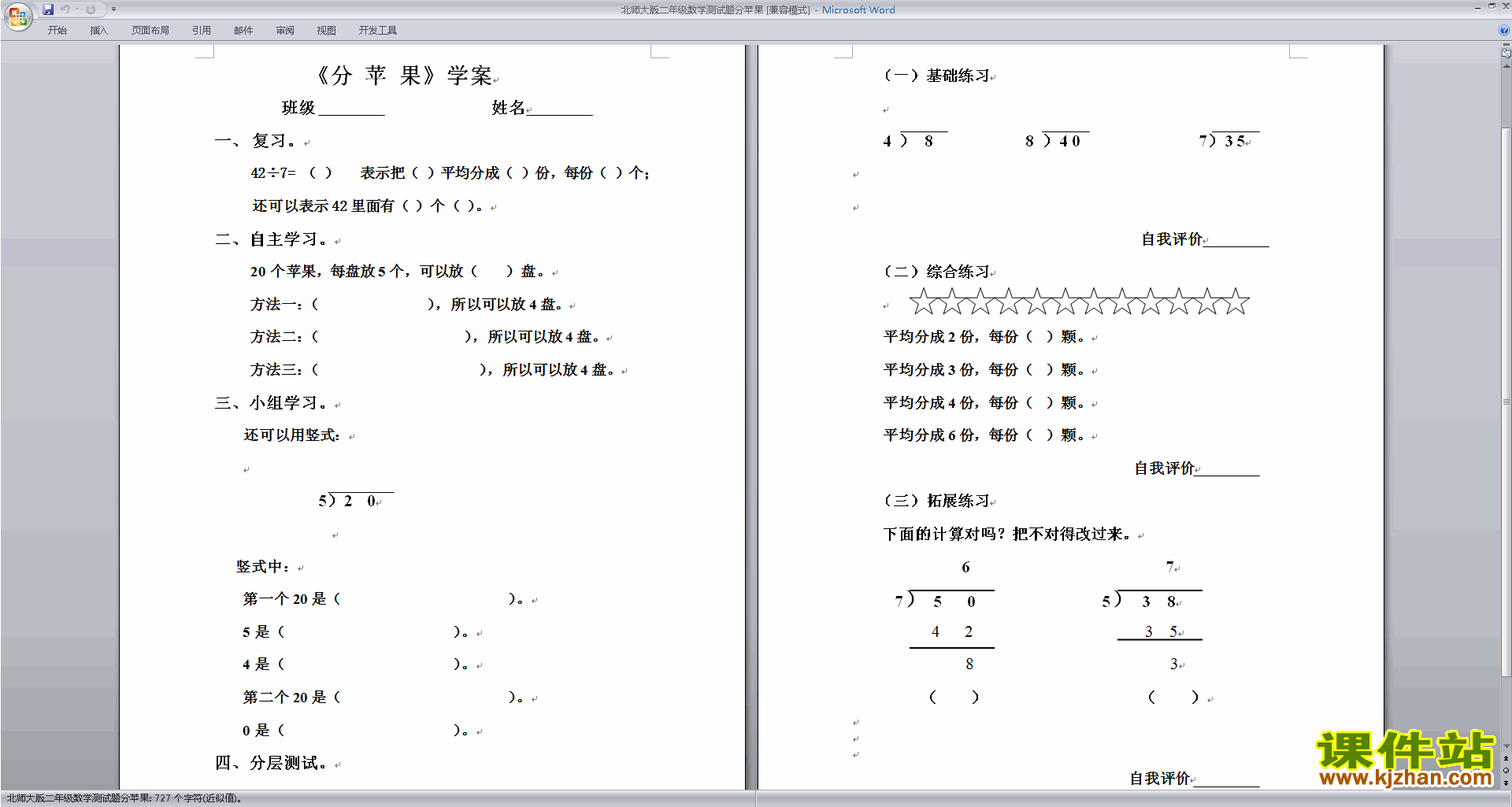Click heading (三)拓展练习
This screenshot has width=1512, height=807.
(936, 501)
